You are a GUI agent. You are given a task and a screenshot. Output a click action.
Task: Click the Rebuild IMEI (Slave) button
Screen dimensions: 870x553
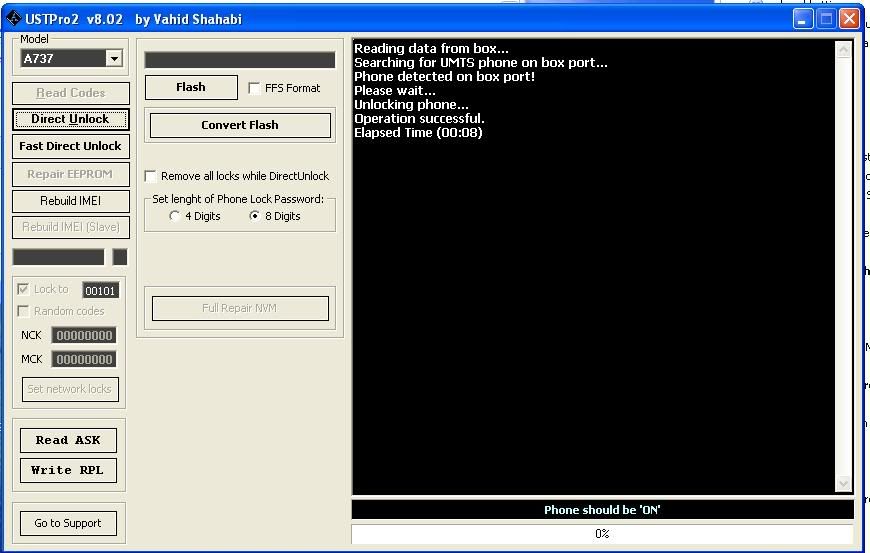pos(70,227)
